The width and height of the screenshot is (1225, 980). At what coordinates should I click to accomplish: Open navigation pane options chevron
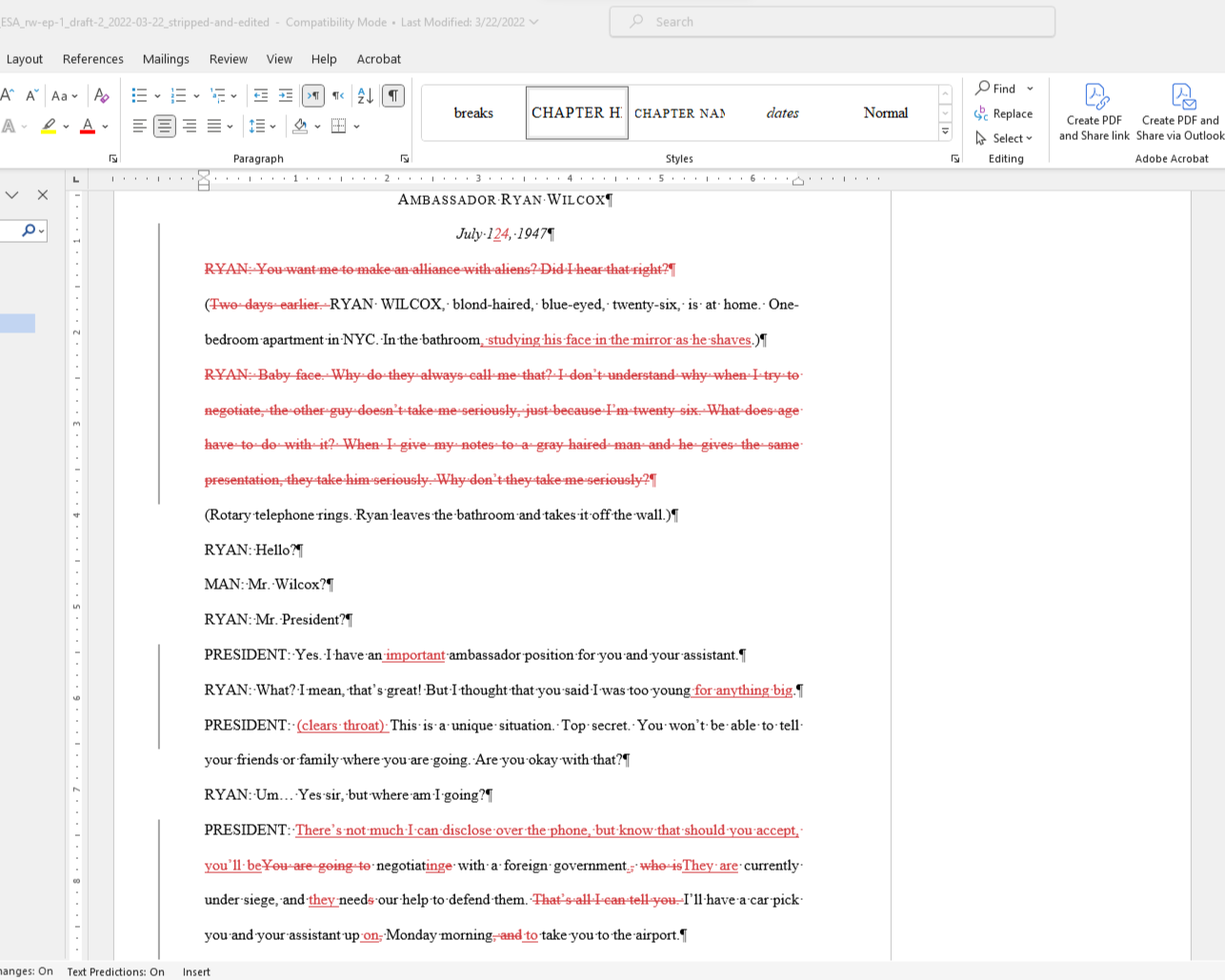coord(11,195)
